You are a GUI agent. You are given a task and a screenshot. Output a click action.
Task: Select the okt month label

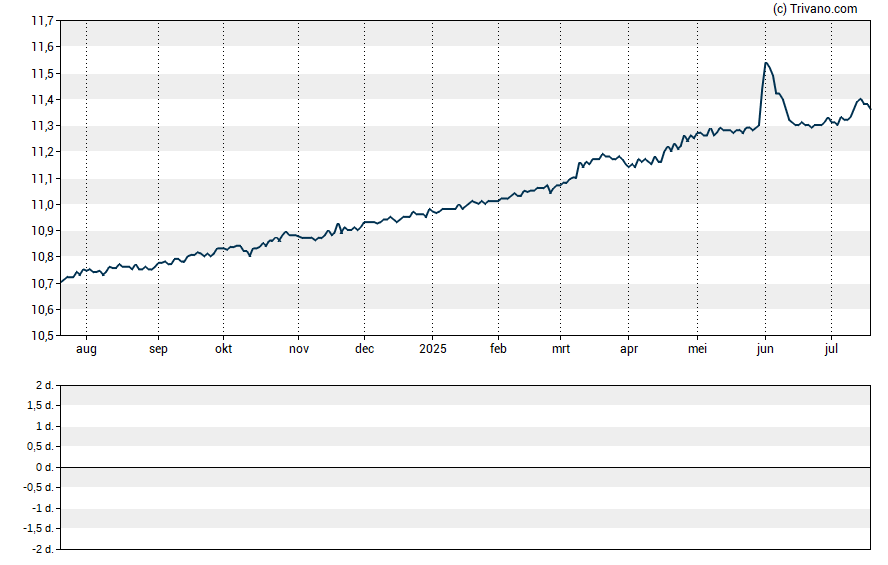tap(223, 349)
